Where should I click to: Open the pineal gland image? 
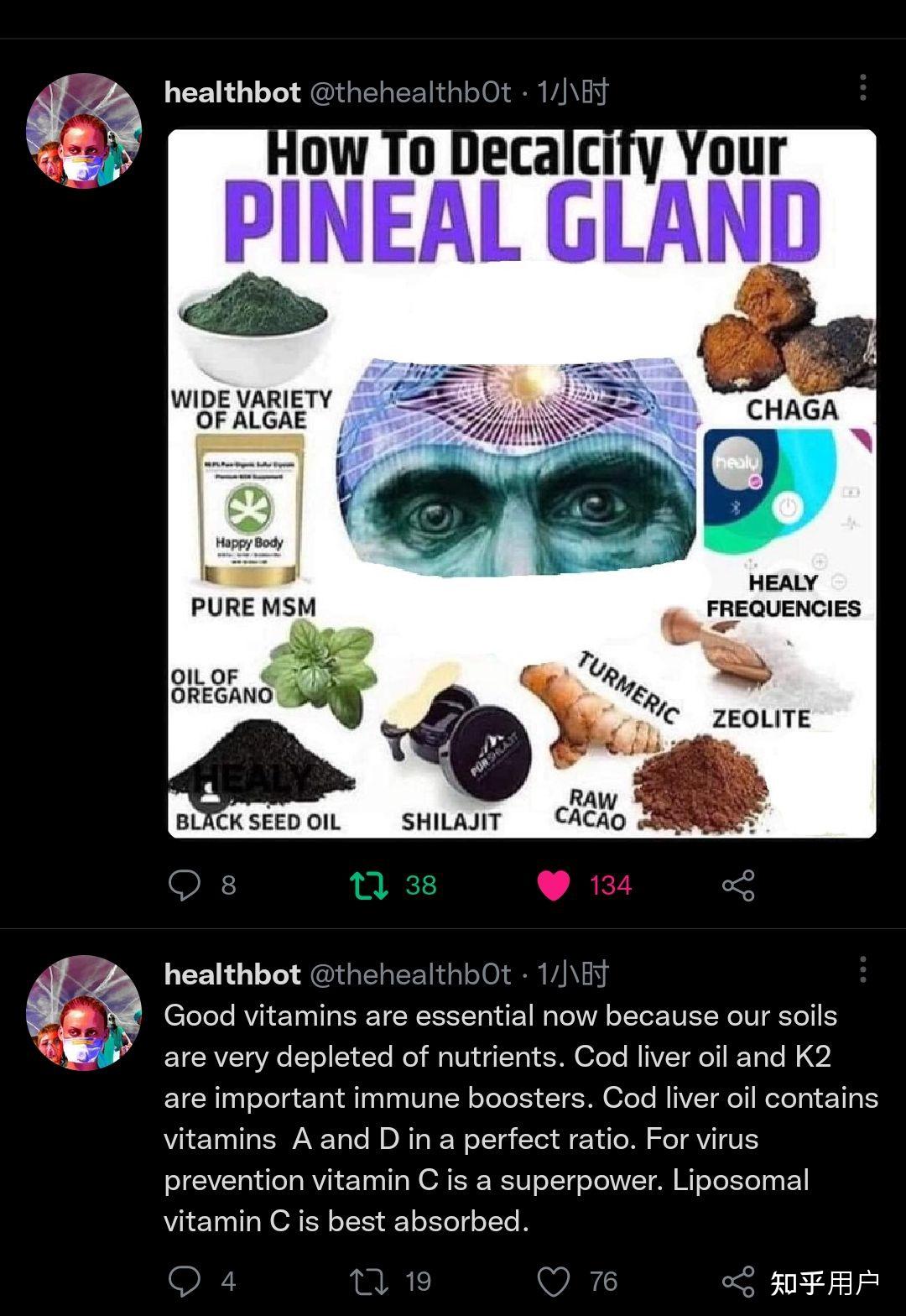(x=522, y=483)
